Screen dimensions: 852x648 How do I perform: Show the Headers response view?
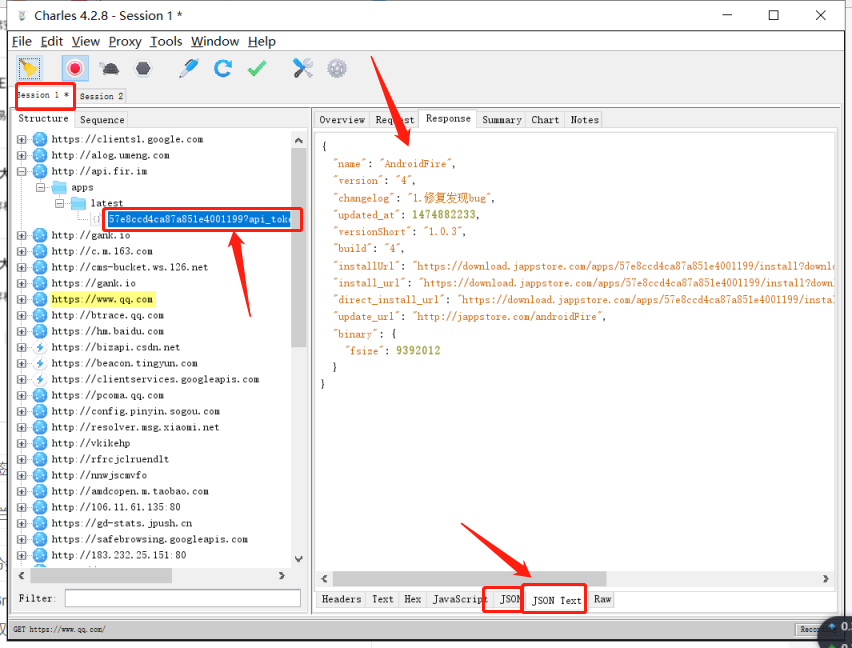coord(341,599)
